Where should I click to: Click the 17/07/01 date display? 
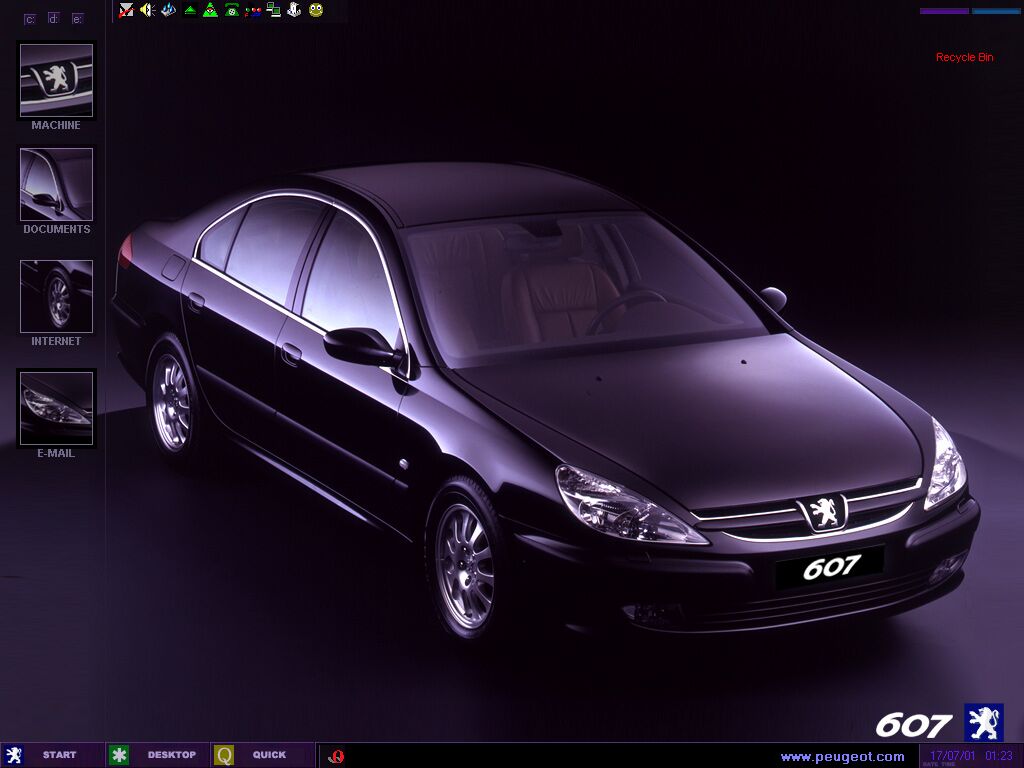pos(952,756)
